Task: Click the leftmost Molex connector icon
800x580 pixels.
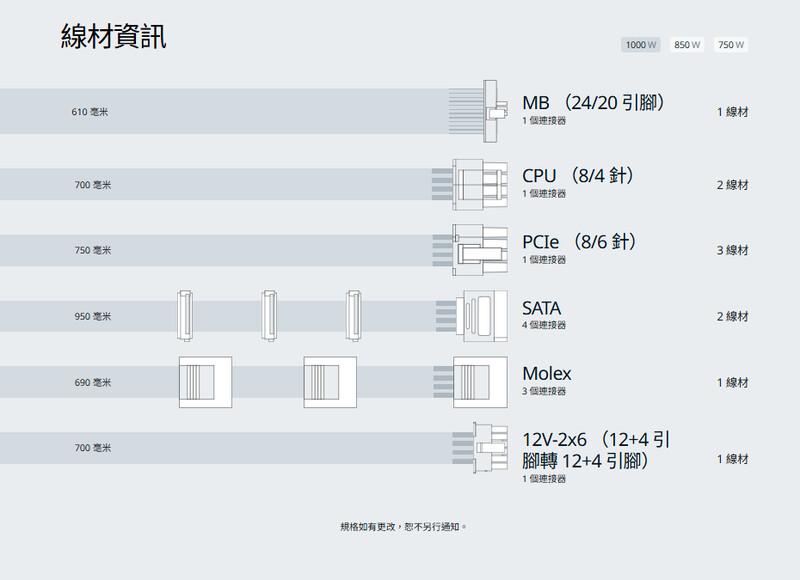Action: (205, 382)
